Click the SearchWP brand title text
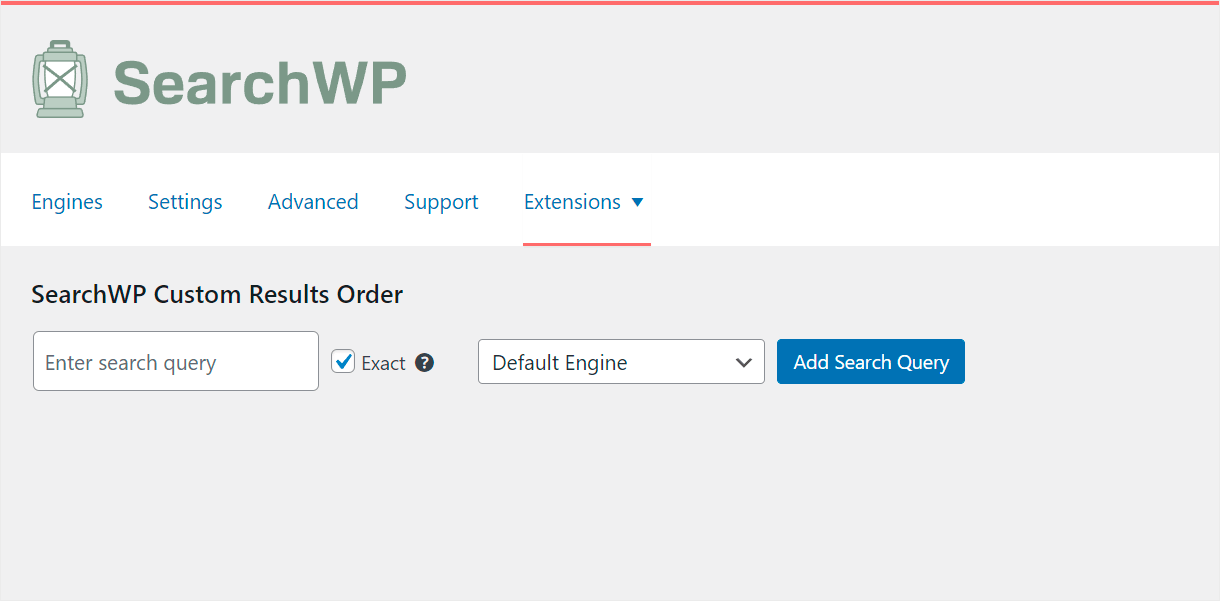This screenshot has height=601, width=1220. click(x=260, y=82)
